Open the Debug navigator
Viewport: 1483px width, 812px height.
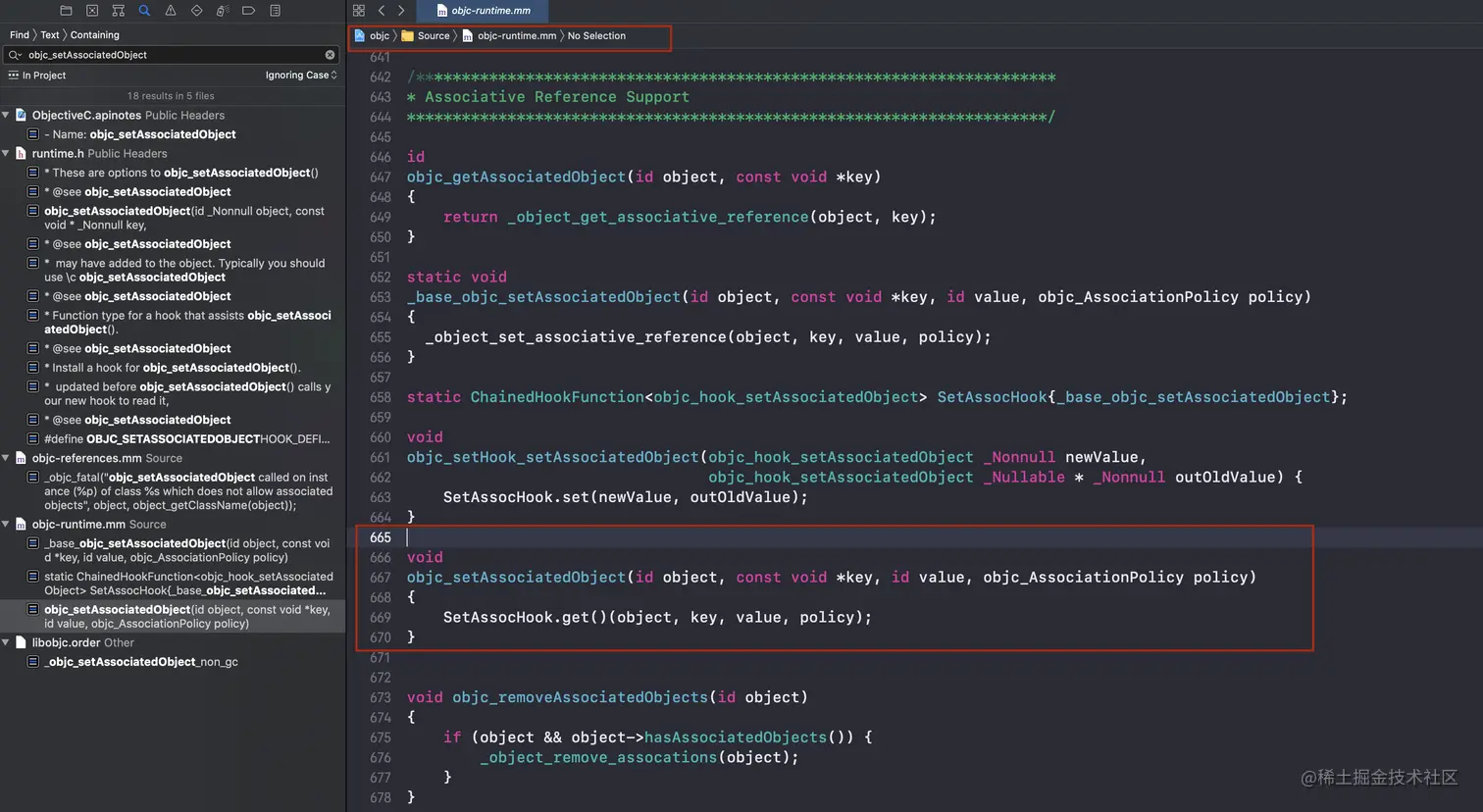(x=223, y=11)
